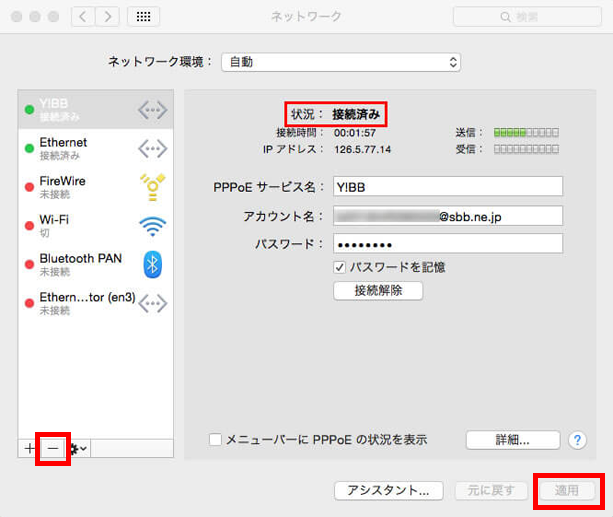The image size is (613, 517).
Task: Select the Wi-Fi service in the list
Action: point(96,226)
